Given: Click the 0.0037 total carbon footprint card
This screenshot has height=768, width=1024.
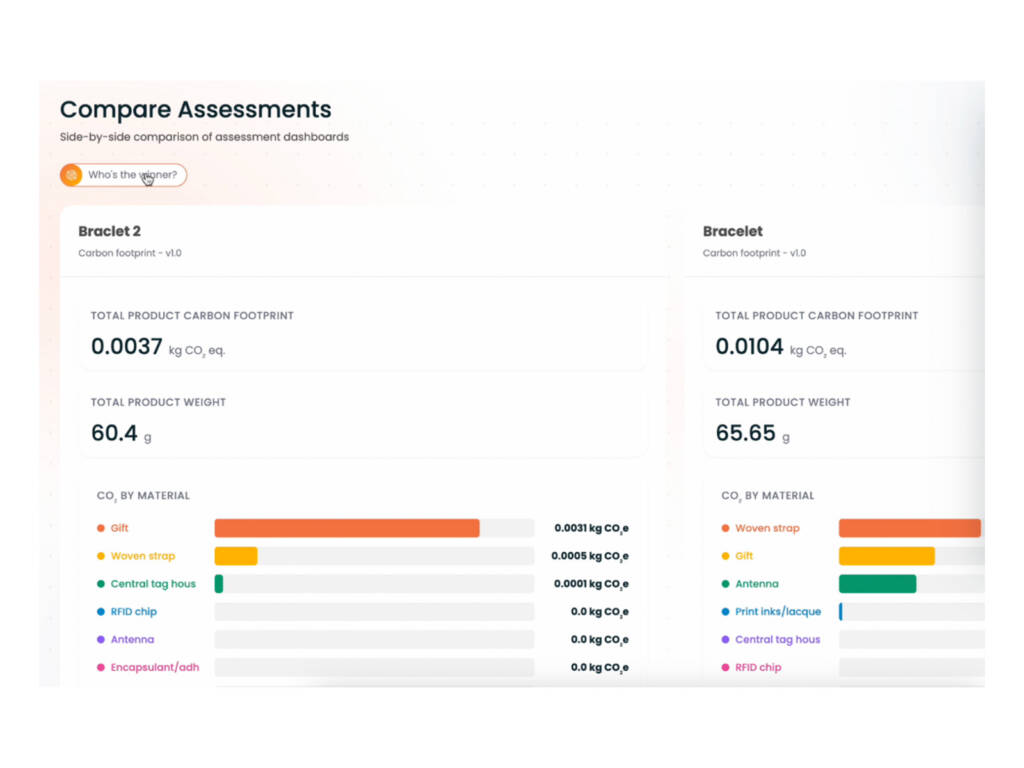Looking at the screenshot, I should (363, 334).
